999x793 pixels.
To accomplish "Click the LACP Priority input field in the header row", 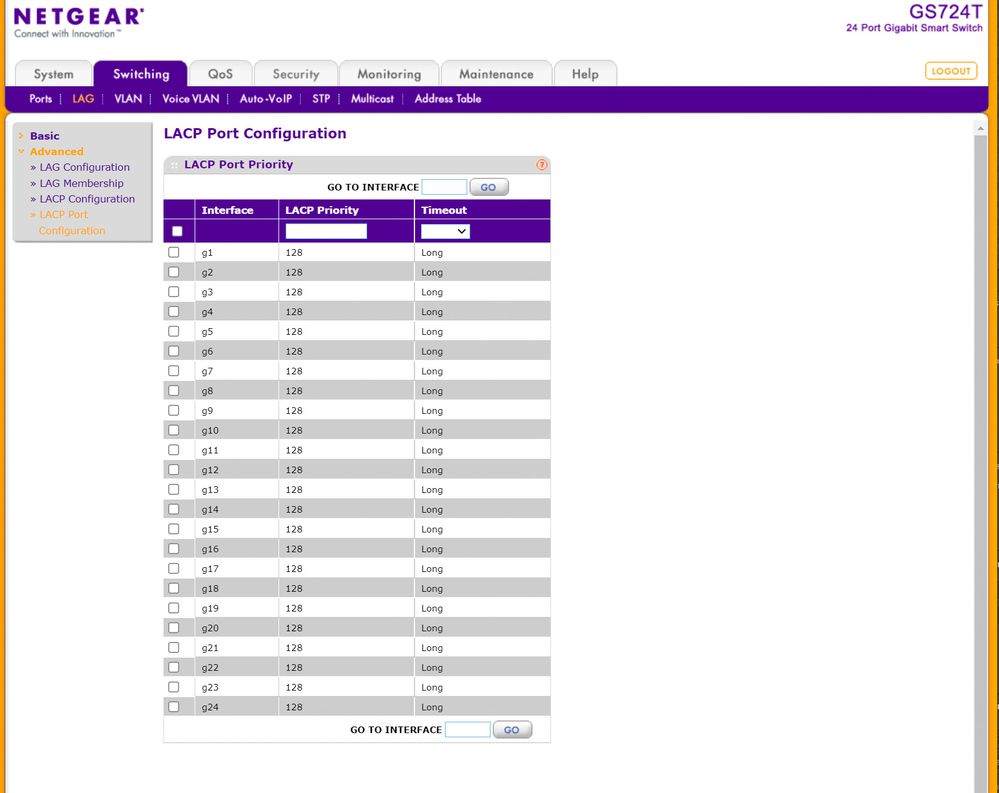I will coord(325,230).
